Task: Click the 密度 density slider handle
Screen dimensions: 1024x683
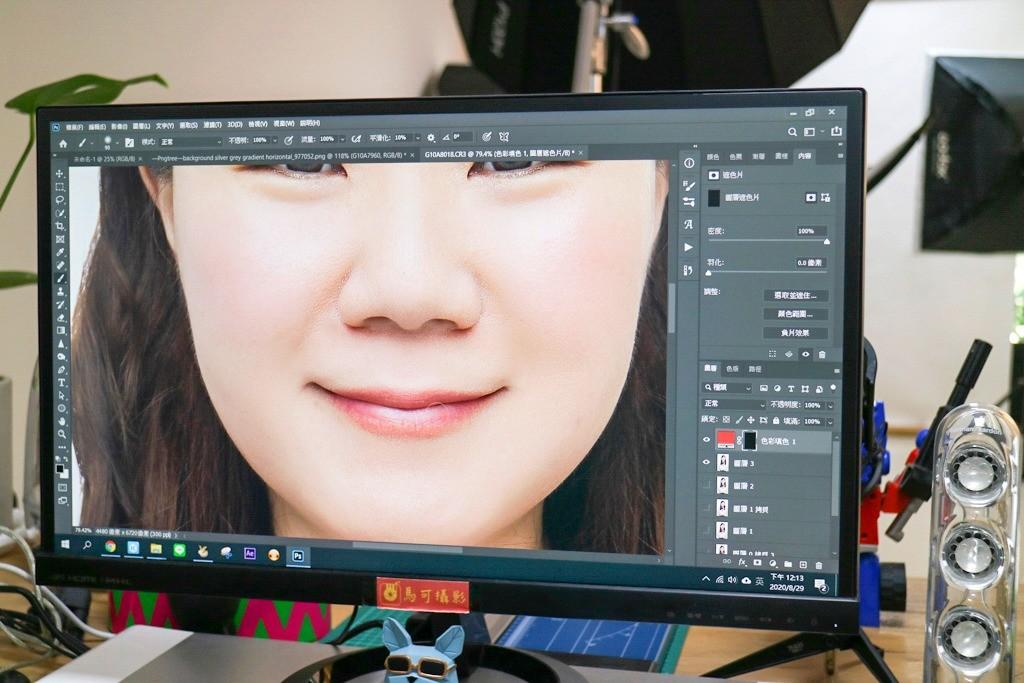Action: [826, 241]
